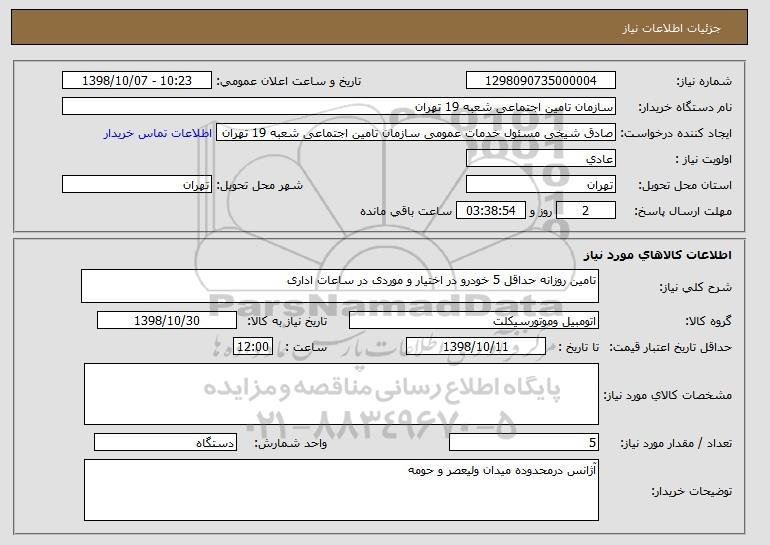This screenshot has width=770, height=545.
Task: Click the جزئیات اطلاعات نیاز header title
Action: [672, 28]
